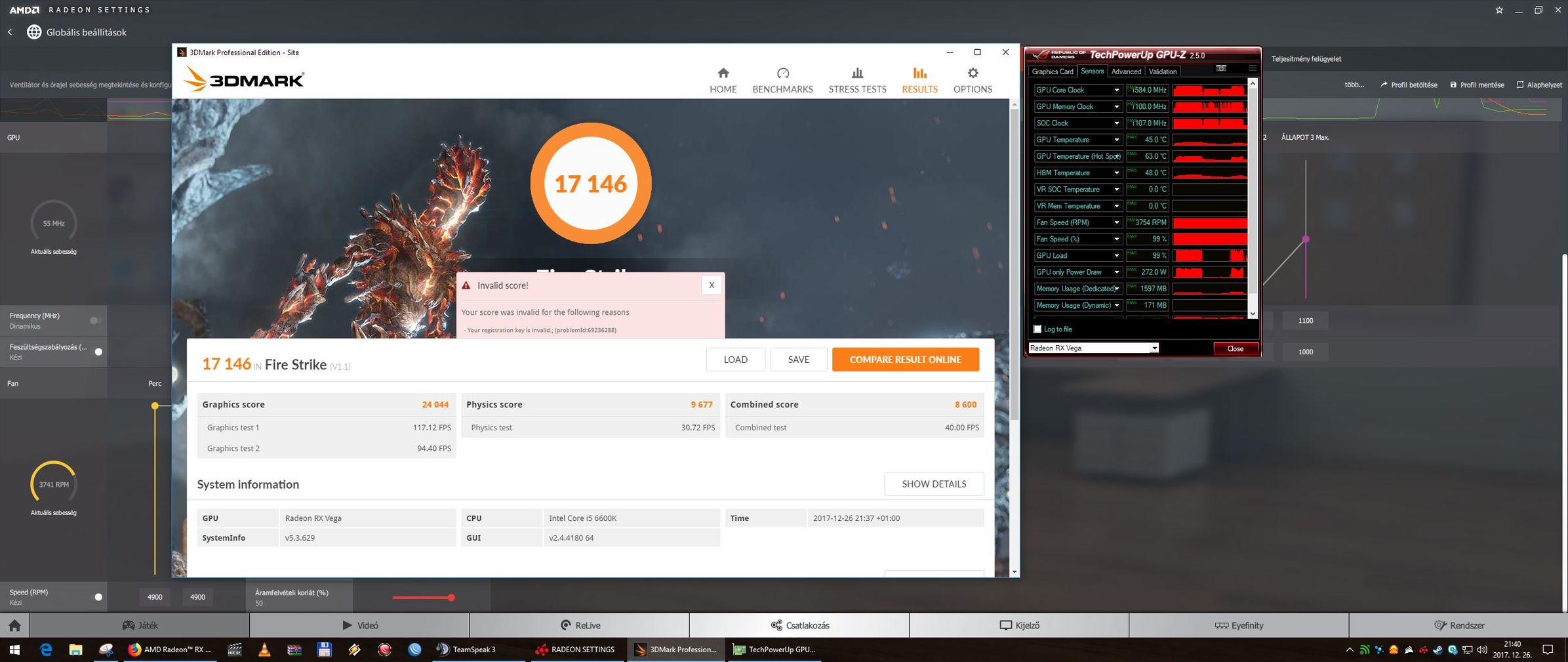Open the Játék tab in Radeon Settings
This screenshot has width=1568, height=662.
pos(140,625)
